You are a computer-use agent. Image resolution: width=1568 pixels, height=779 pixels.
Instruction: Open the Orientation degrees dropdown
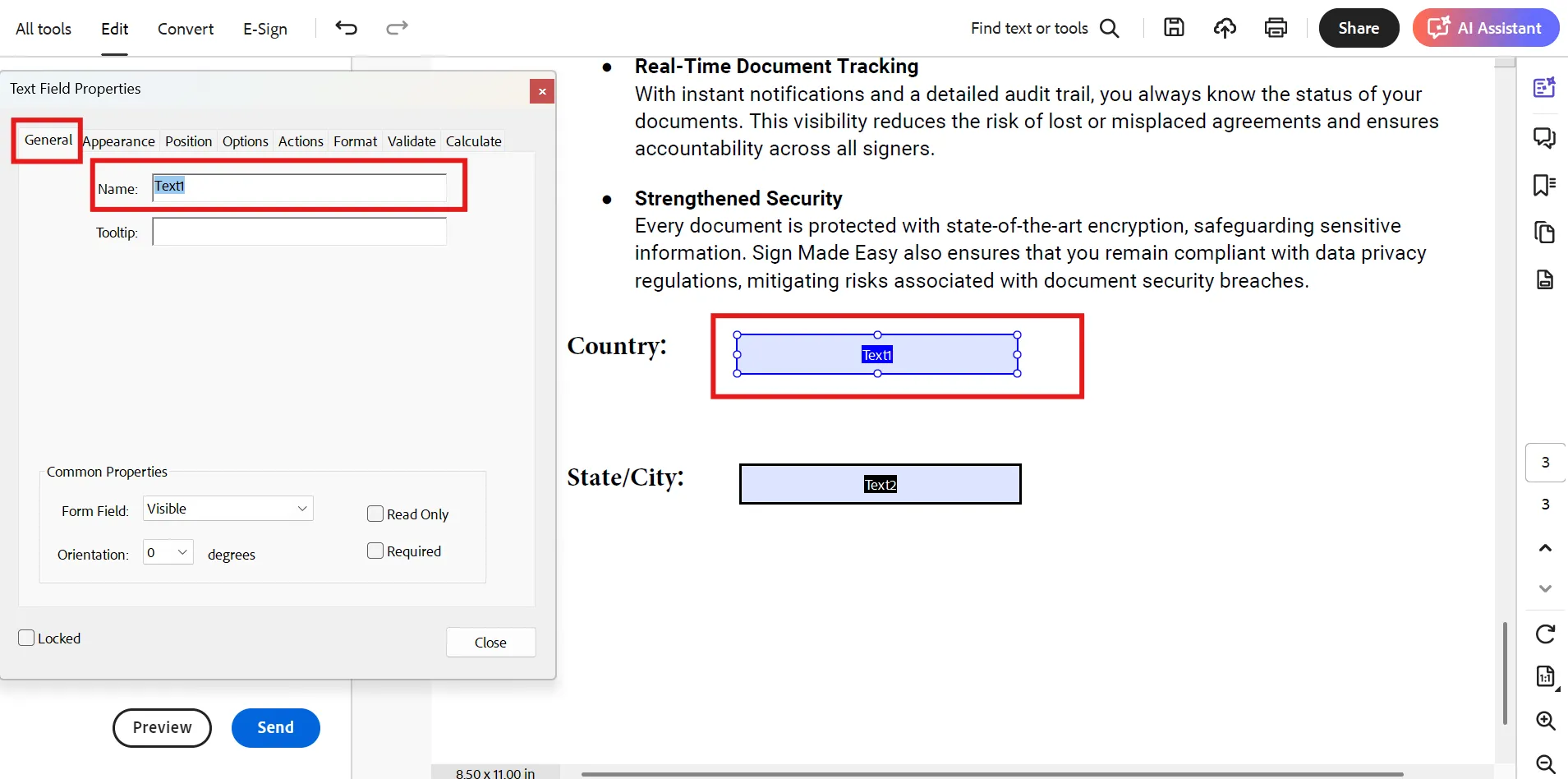pyautogui.click(x=168, y=552)
